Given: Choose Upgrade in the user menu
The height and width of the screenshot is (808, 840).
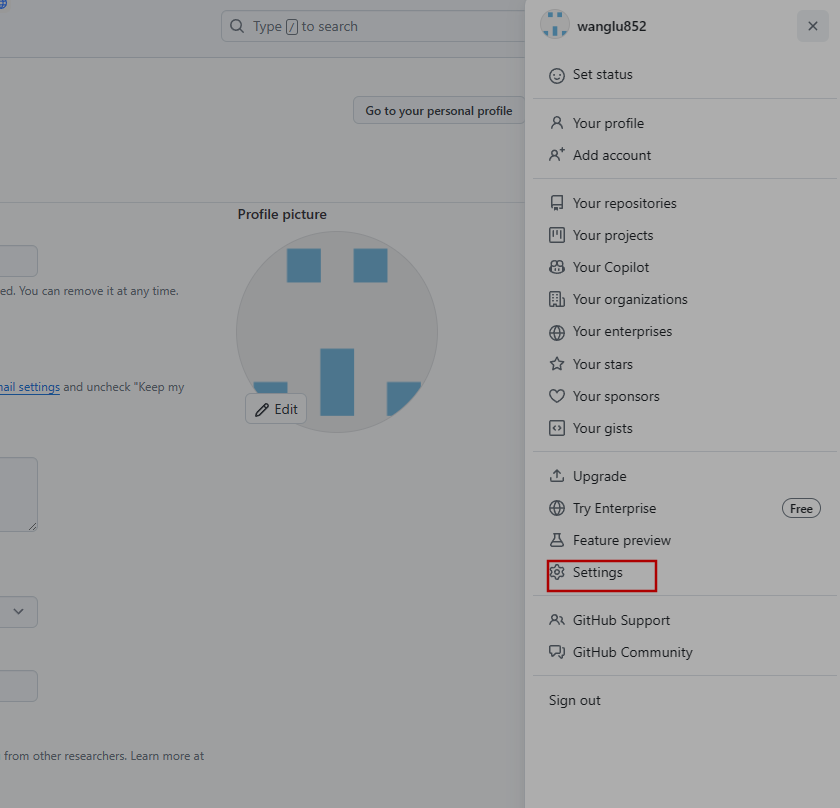Looking at the screenshot, I should tap(599, 476).
